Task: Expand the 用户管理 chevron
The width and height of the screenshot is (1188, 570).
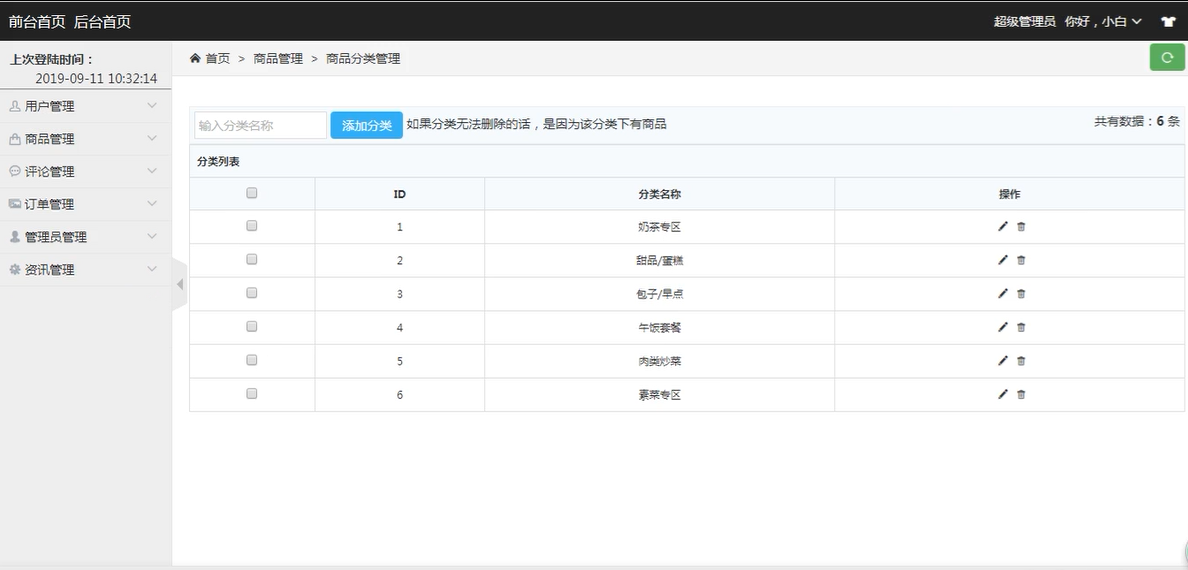Action: tap(152, 106)
